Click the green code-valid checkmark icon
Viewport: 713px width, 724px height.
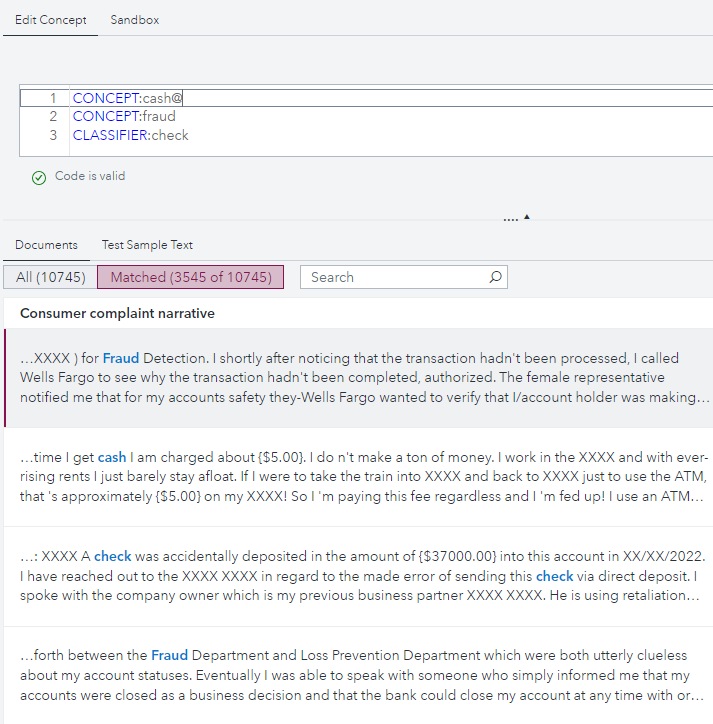38,177
